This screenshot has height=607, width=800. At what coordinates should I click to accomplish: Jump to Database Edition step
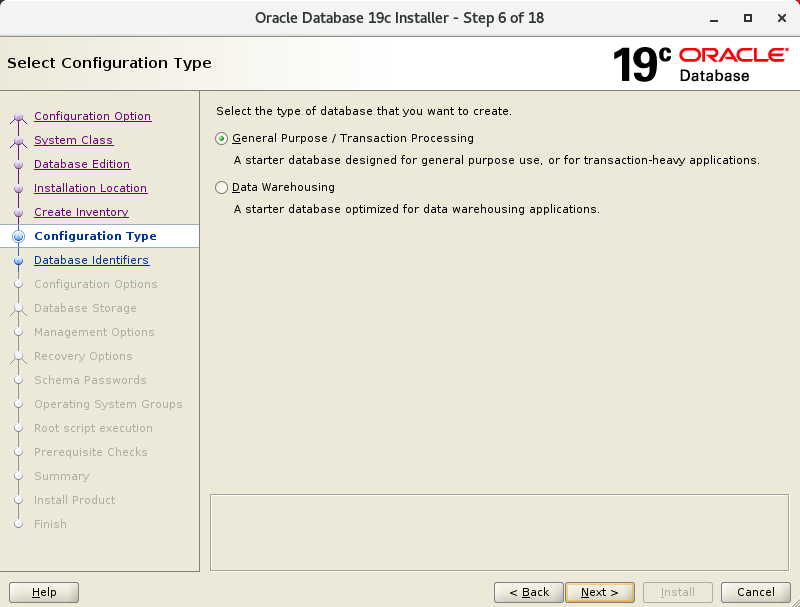(x=82, y=164)
